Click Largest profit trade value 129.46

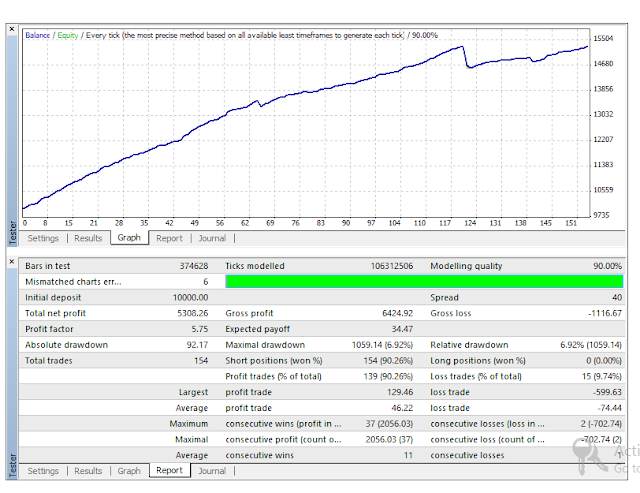400,392
